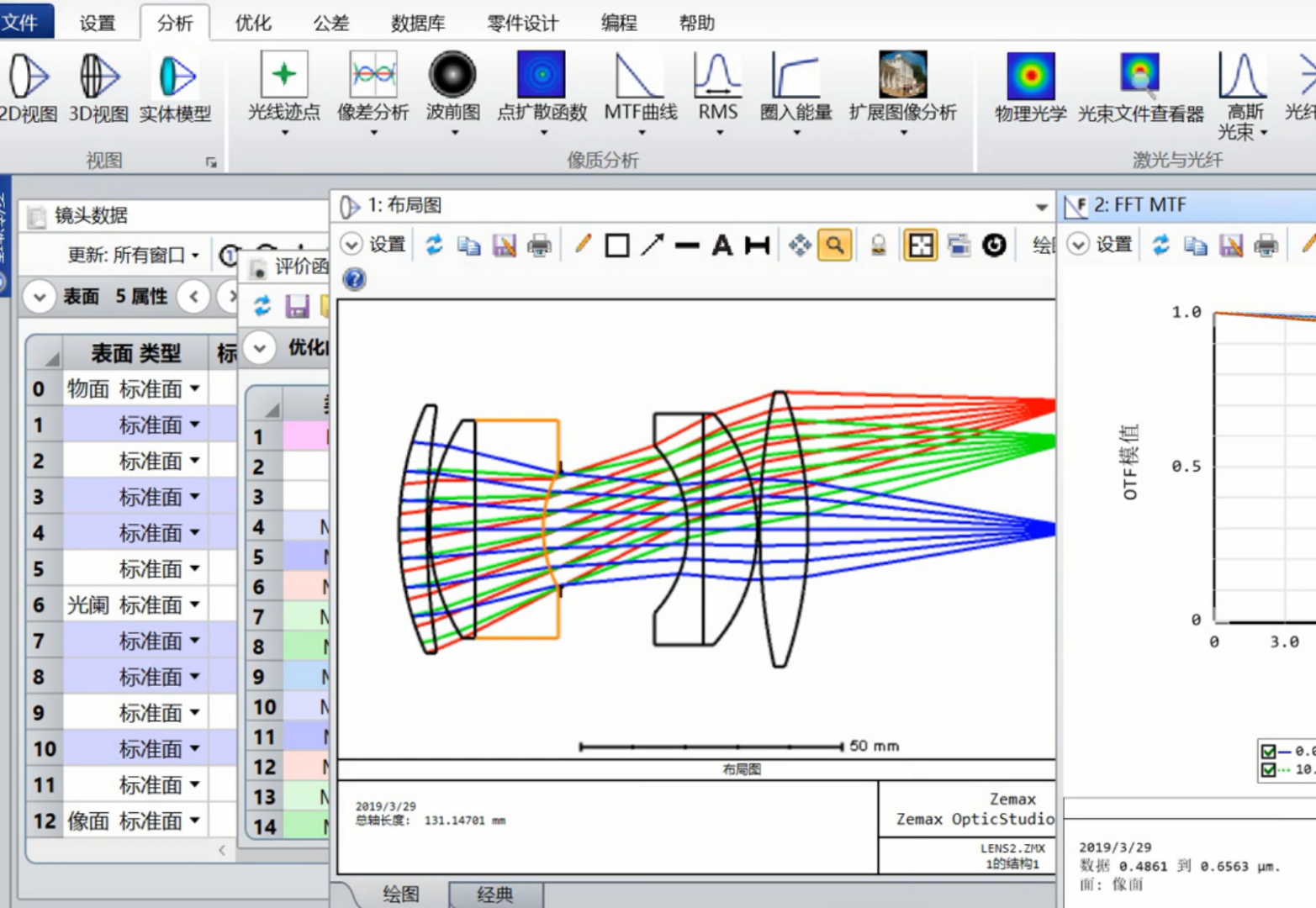Open the 3D视图 viewer
Screen dimensions: 1316x908
(98, 87)
